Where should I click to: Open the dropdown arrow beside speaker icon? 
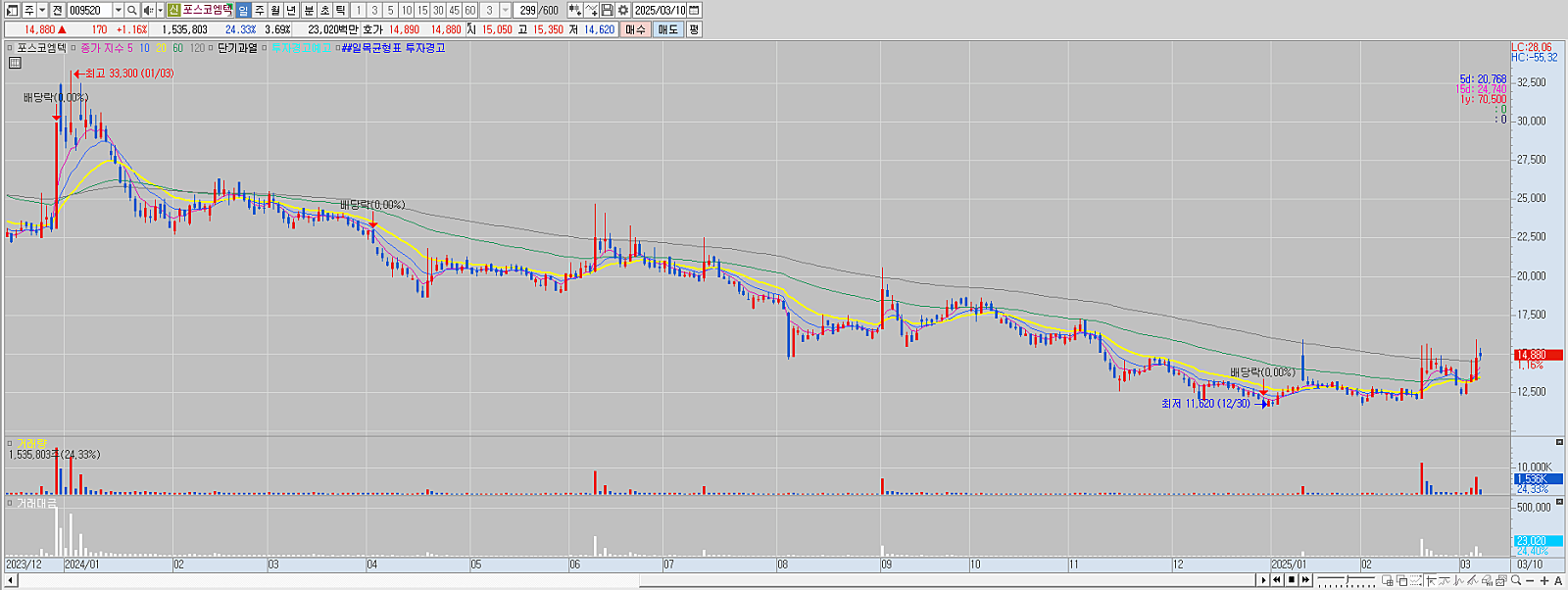click(160, 10)
